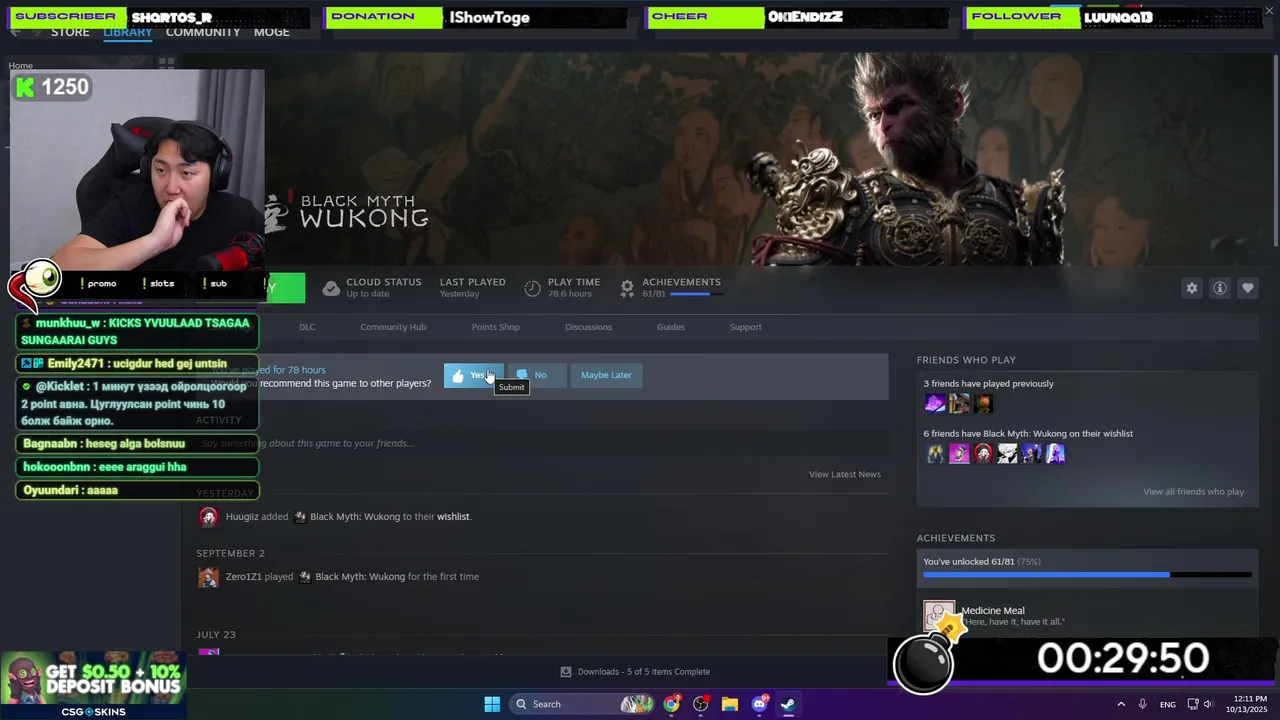Open View Latest News link
The width and height of the screenshot is (1280, 720).
click(x=845, y=474)
